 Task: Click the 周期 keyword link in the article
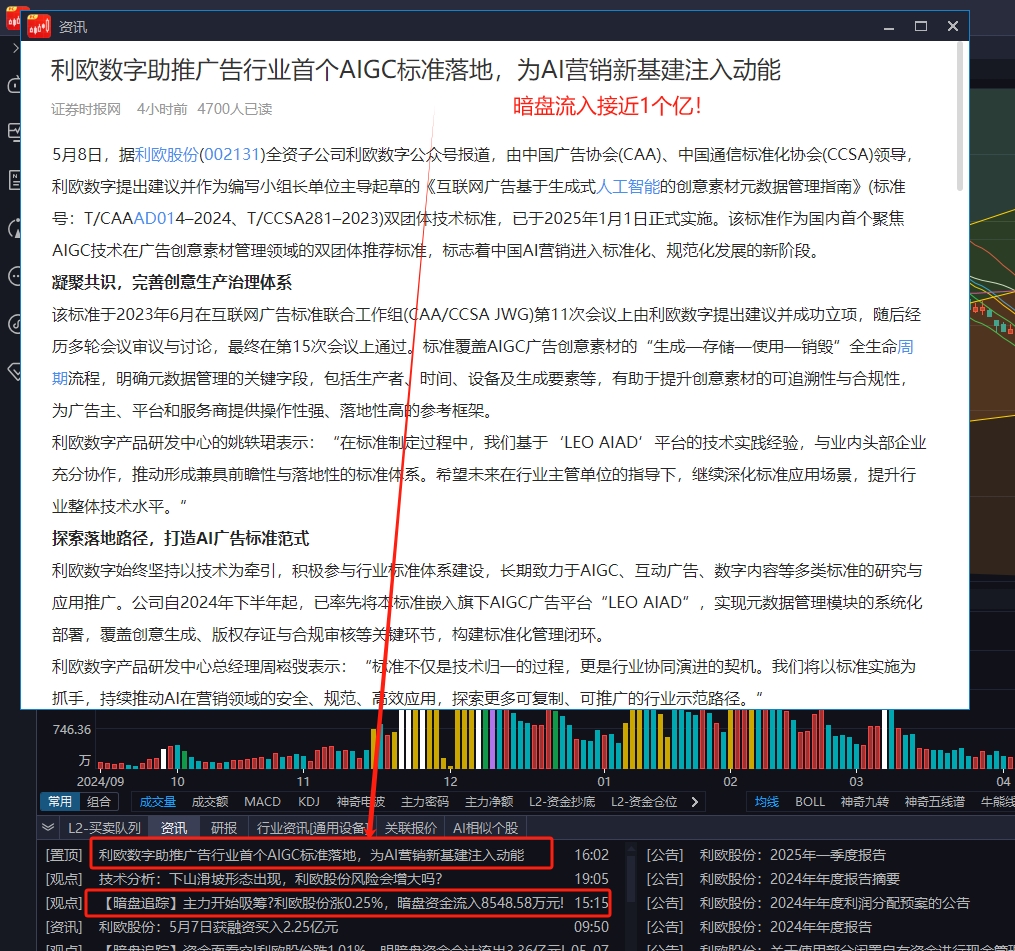pyautogui.click(x=906, y=347)
